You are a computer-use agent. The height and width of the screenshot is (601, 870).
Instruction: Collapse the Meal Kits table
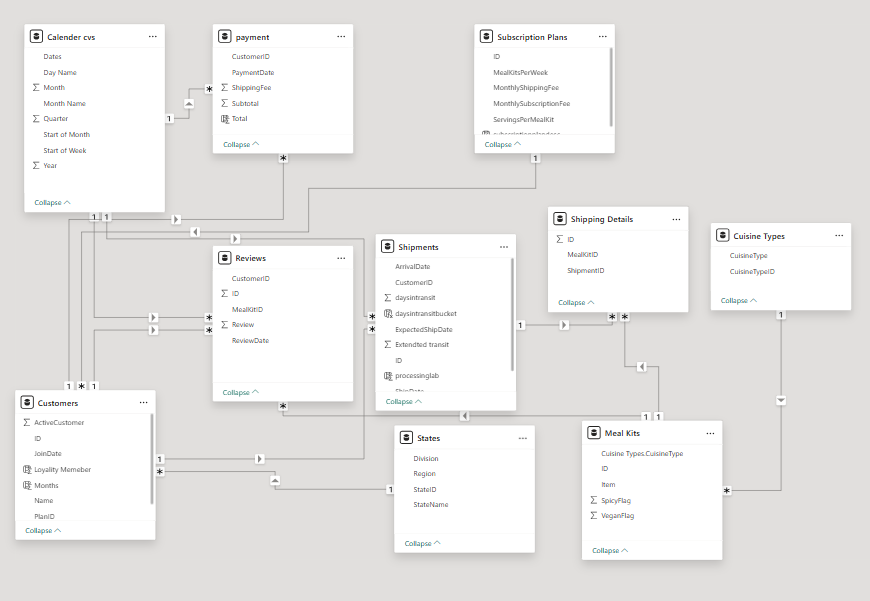[610, 550]
